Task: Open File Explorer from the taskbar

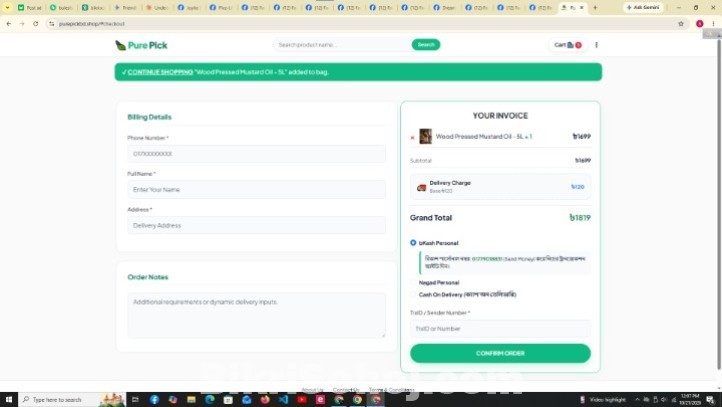Action: pos(191,400)
